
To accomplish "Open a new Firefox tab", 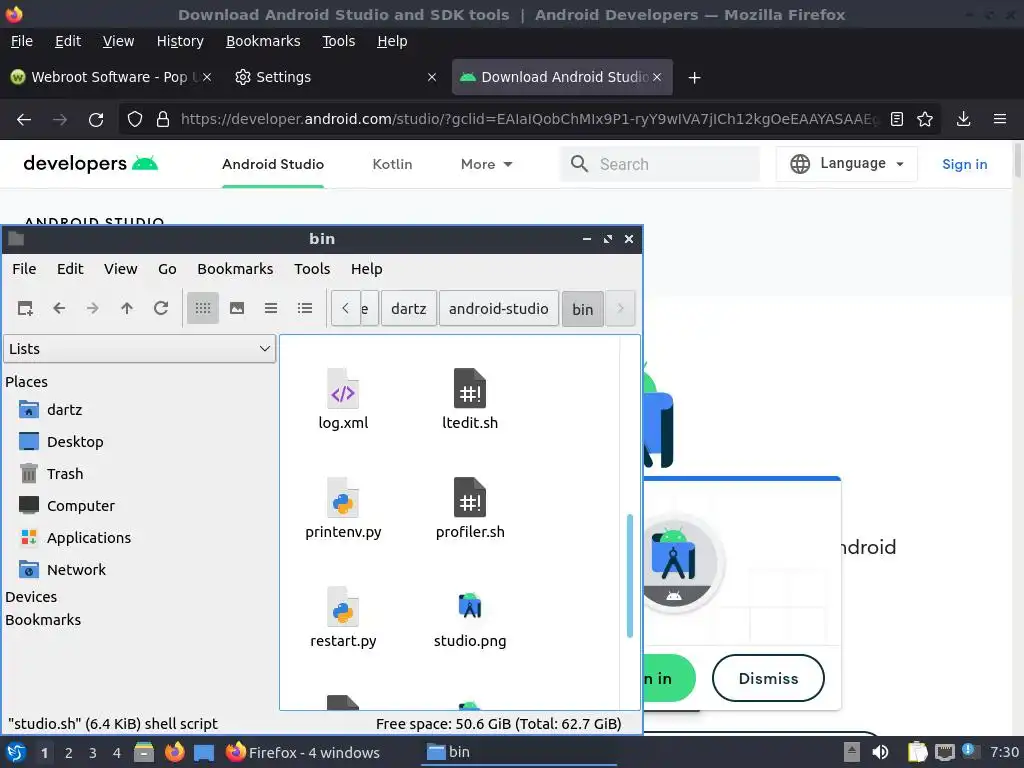I will 694,78.
